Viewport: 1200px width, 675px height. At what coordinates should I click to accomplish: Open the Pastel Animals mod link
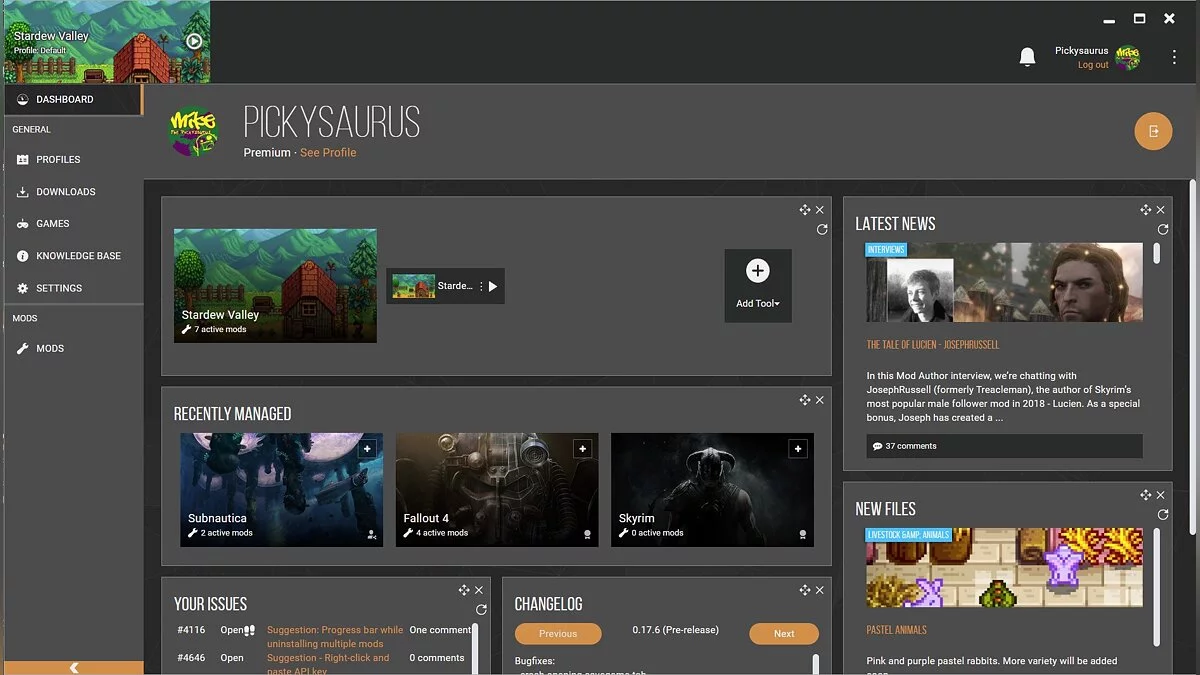pos(896,630)
